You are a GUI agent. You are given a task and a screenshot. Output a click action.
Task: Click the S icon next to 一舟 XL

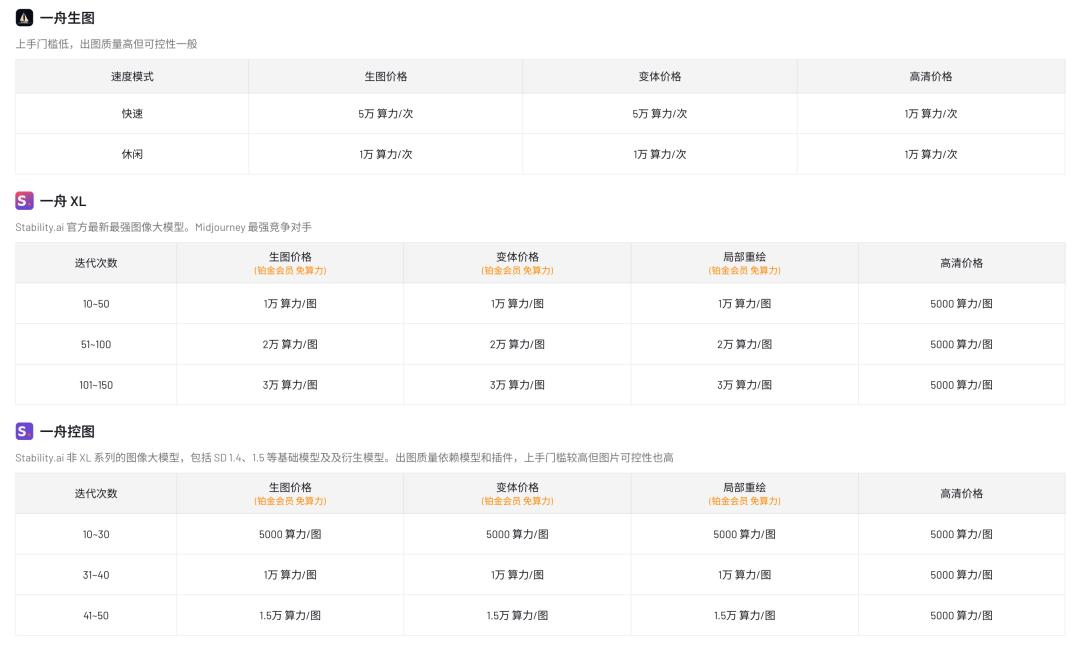click(x=24, y=201)
